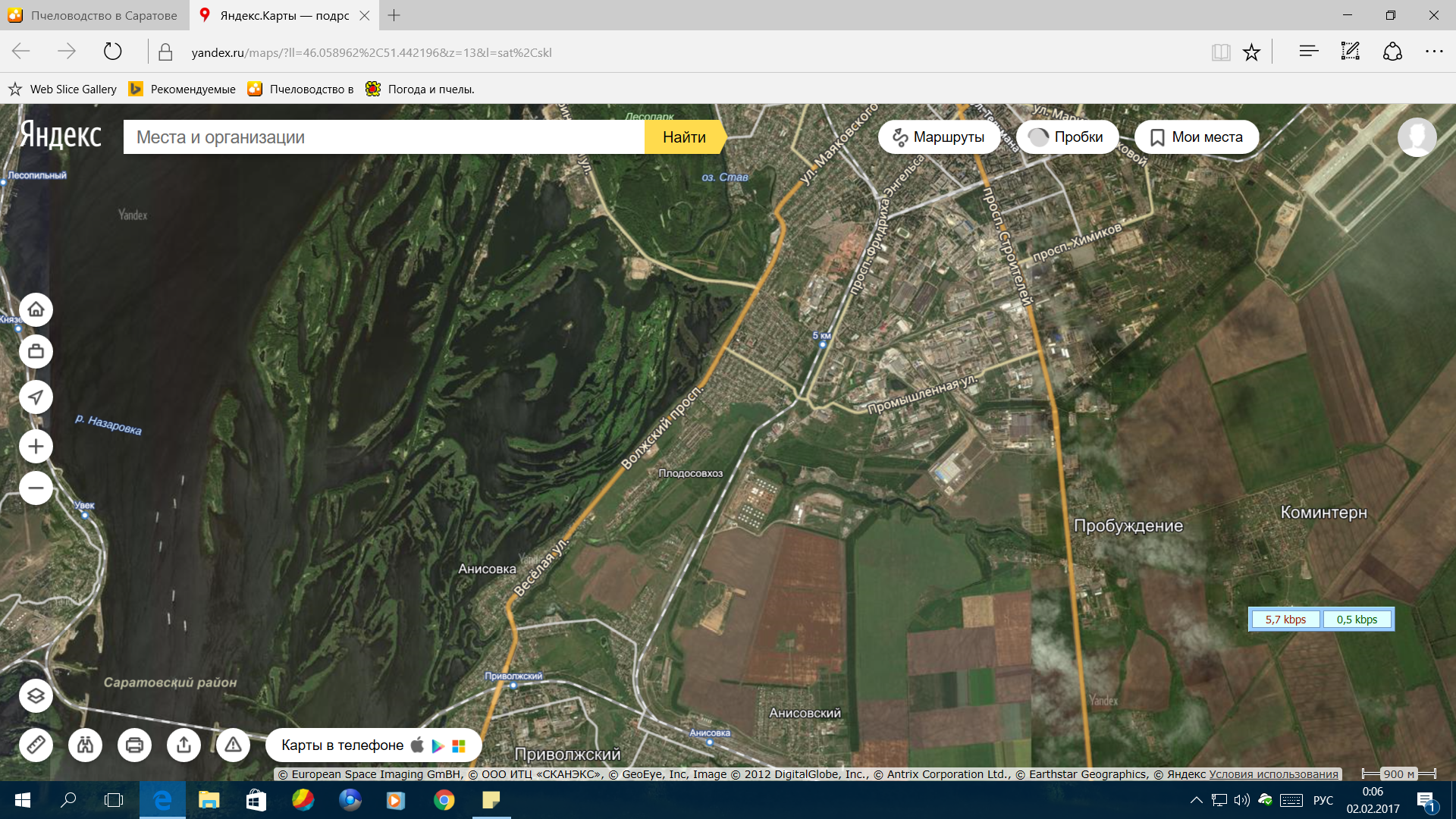The height and width of the screenshot is (819, 1456).
Task: Click the share map icon
Action: 184,745
